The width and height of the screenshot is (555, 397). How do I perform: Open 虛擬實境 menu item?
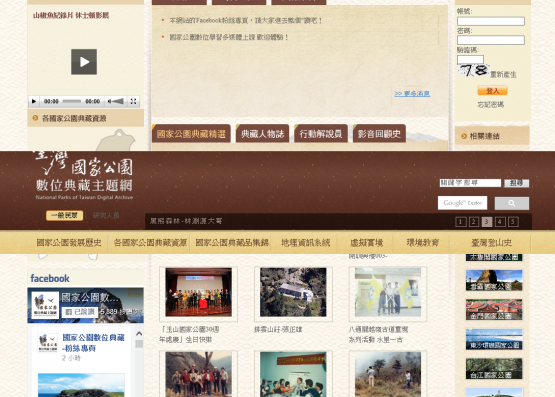click(366, 243)
